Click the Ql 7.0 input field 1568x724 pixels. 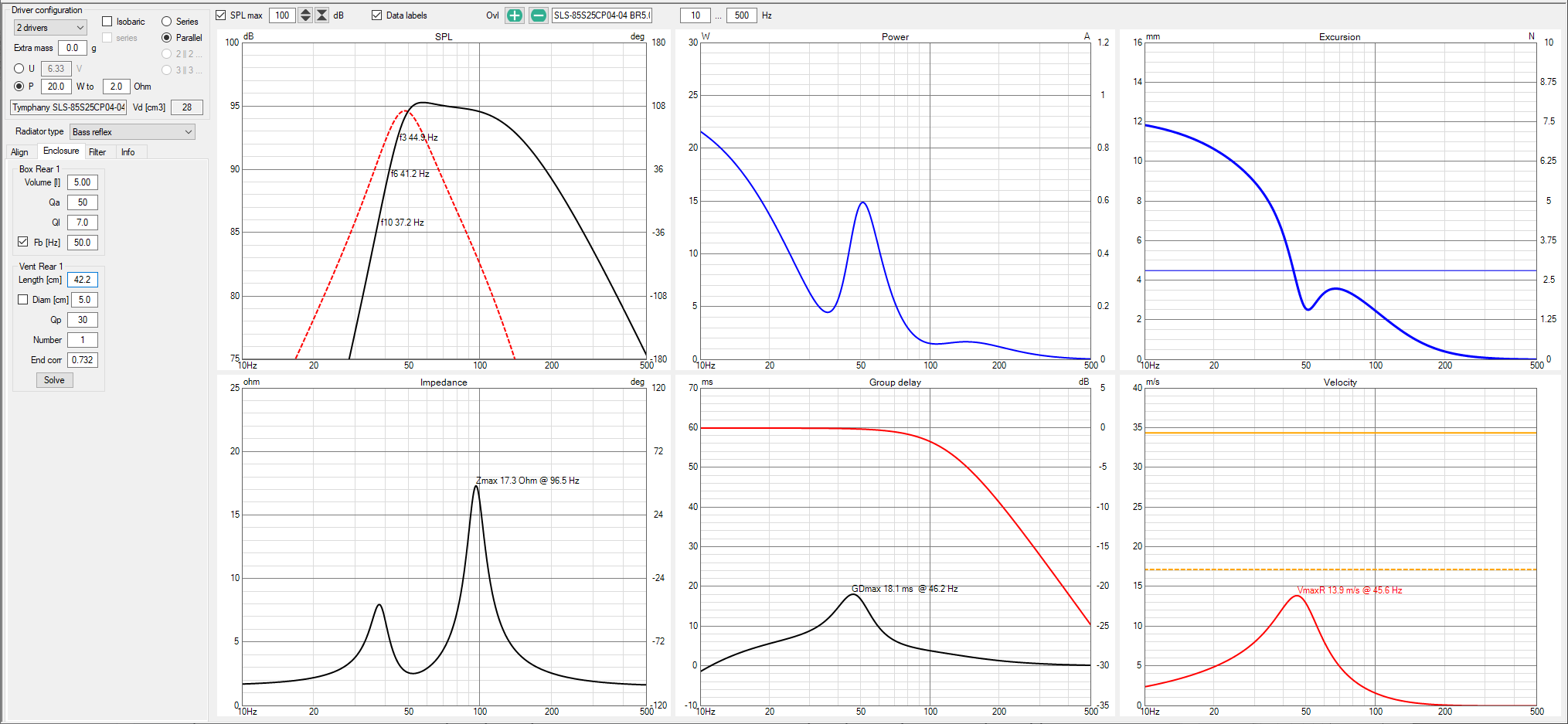83,223
